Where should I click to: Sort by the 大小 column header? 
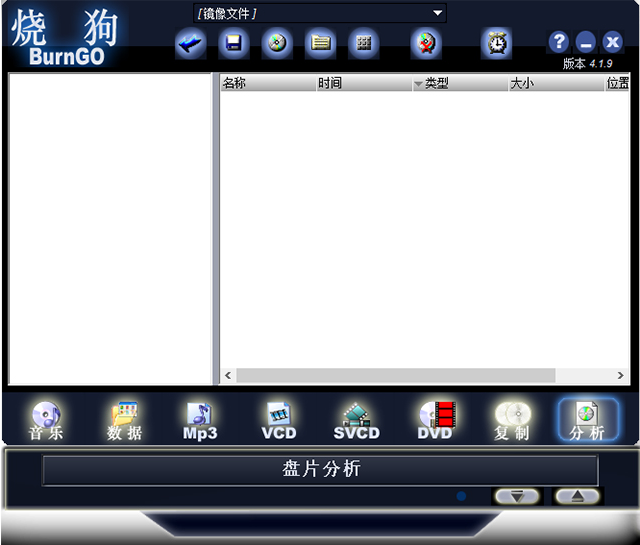(556, 83)
